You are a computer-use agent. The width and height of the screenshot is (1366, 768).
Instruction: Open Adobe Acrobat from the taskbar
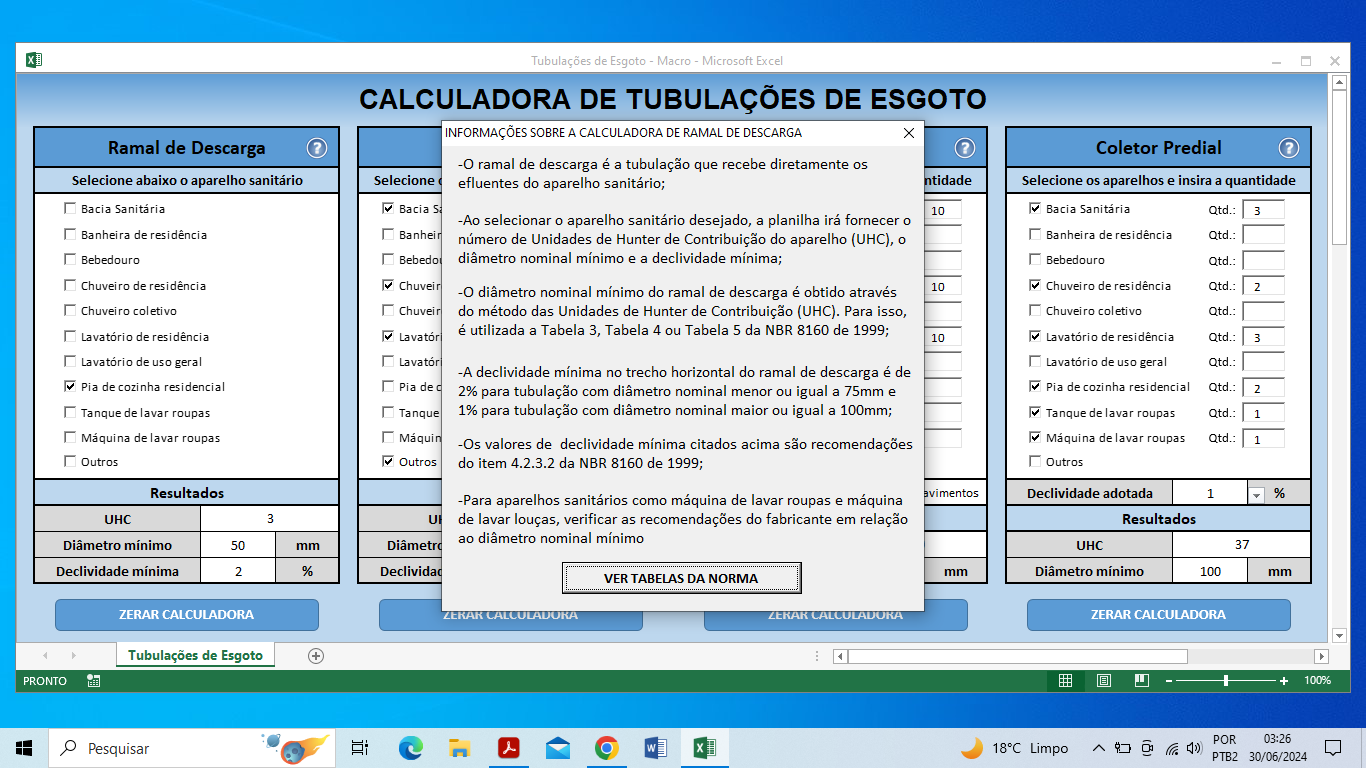coord(508,748)
